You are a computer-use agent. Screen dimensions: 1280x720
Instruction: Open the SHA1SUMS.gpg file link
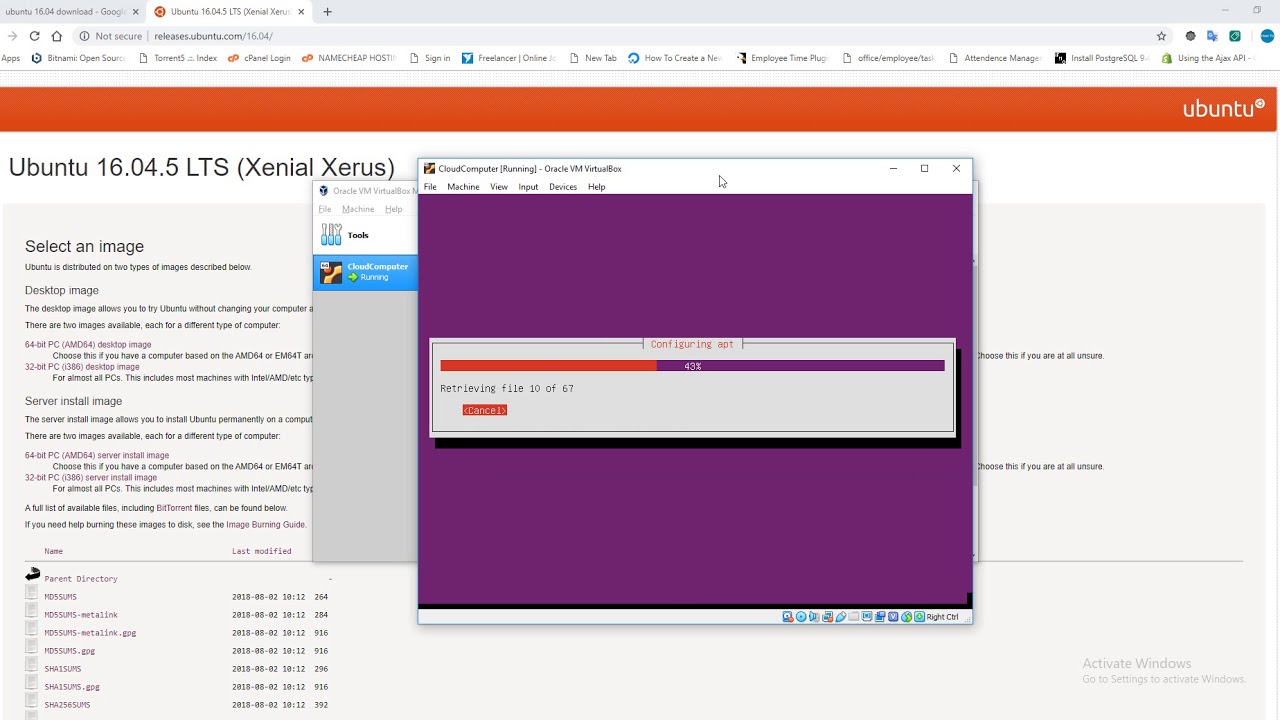pos(72,687)
